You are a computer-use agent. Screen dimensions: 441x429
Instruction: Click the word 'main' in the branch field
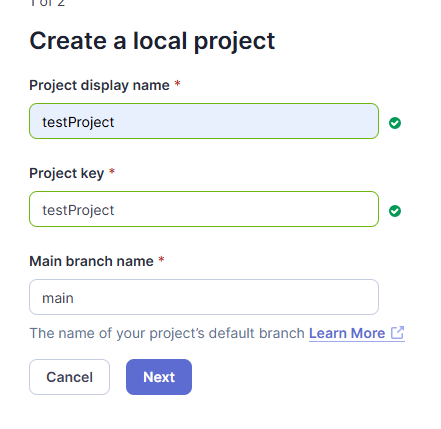tap(58, 298)
